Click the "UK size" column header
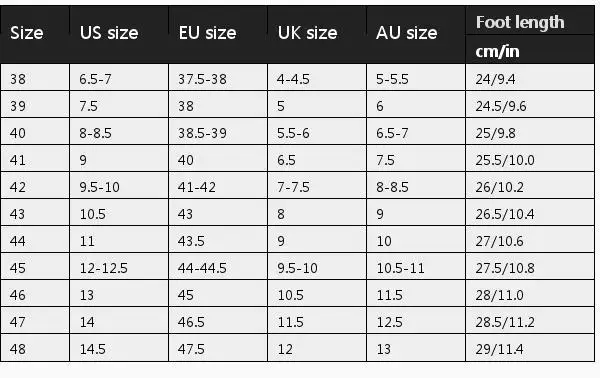 317,34
